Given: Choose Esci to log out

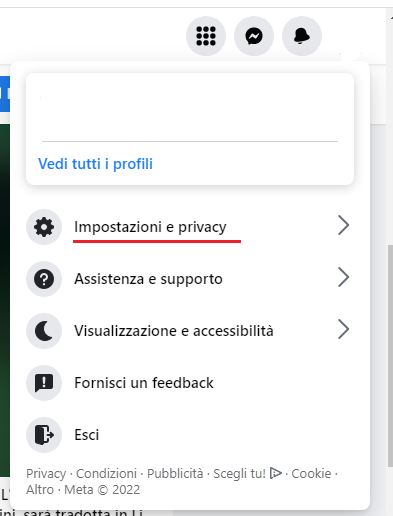Looking at the screenshot, I should click(x=190, y=435).
